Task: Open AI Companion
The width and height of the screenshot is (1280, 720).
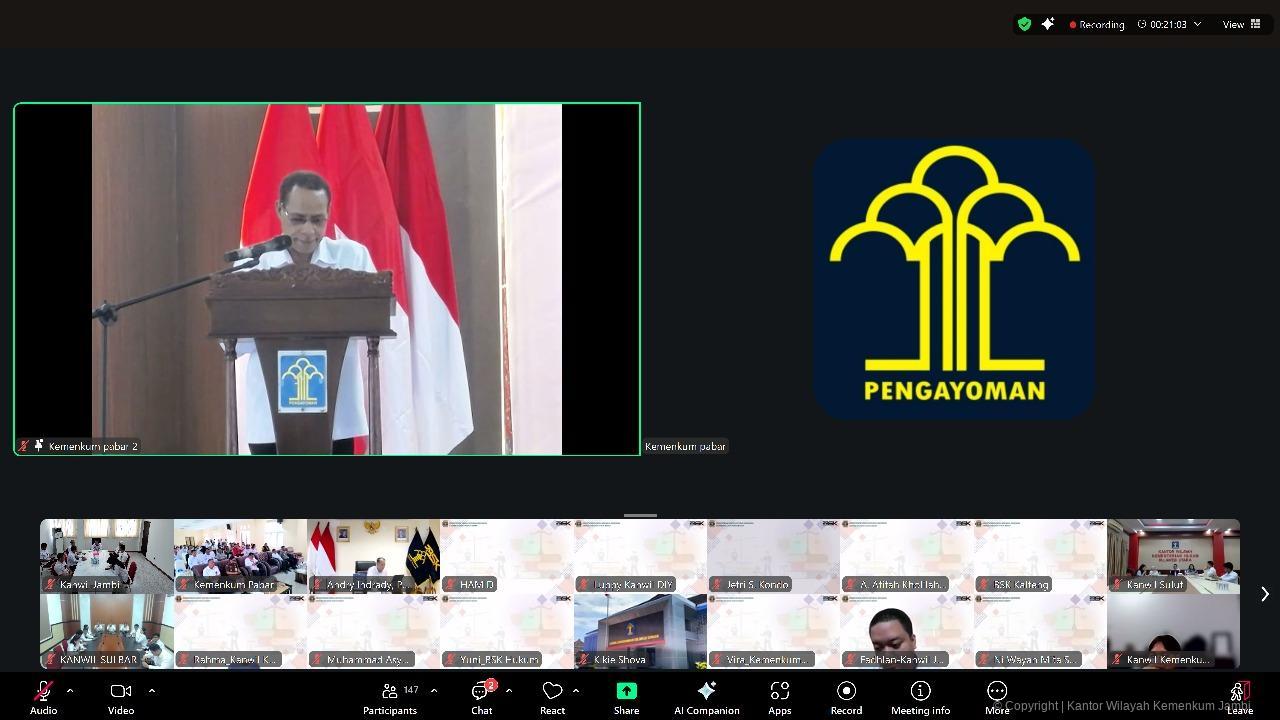Action: tap(707, 690)
